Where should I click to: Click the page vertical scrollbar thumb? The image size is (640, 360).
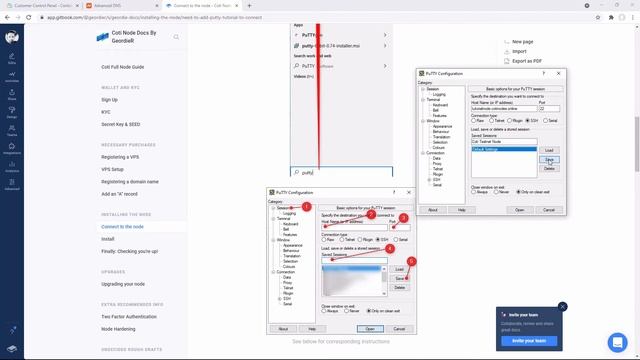point(636,144)
